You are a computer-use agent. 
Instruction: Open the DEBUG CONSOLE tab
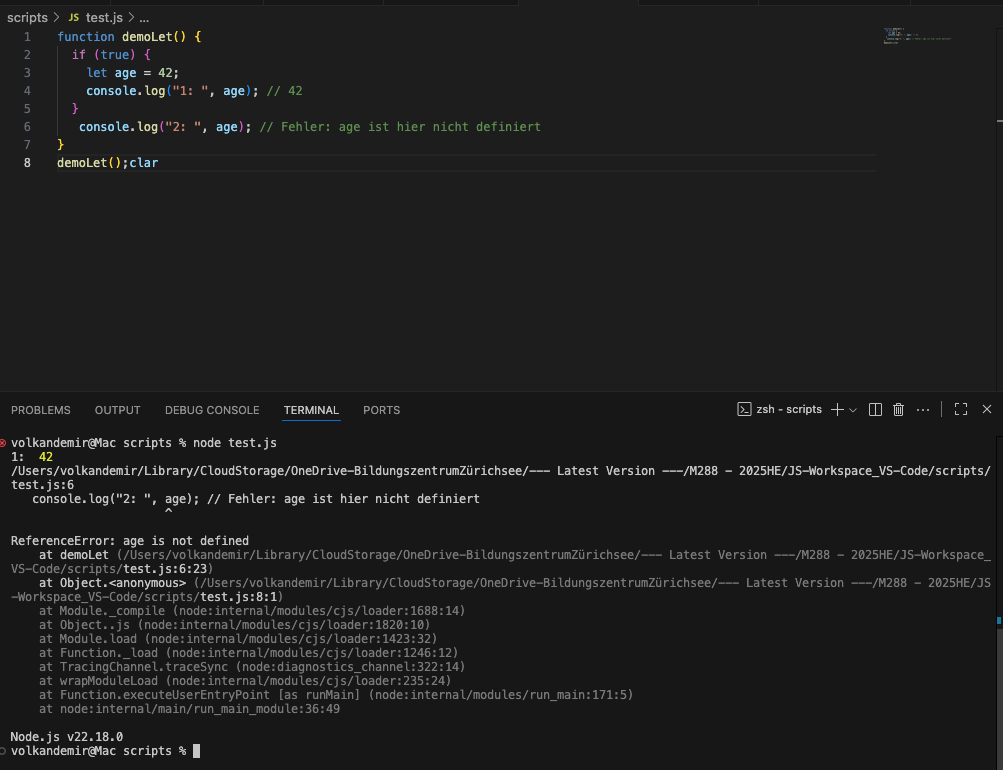pos(212,411)
